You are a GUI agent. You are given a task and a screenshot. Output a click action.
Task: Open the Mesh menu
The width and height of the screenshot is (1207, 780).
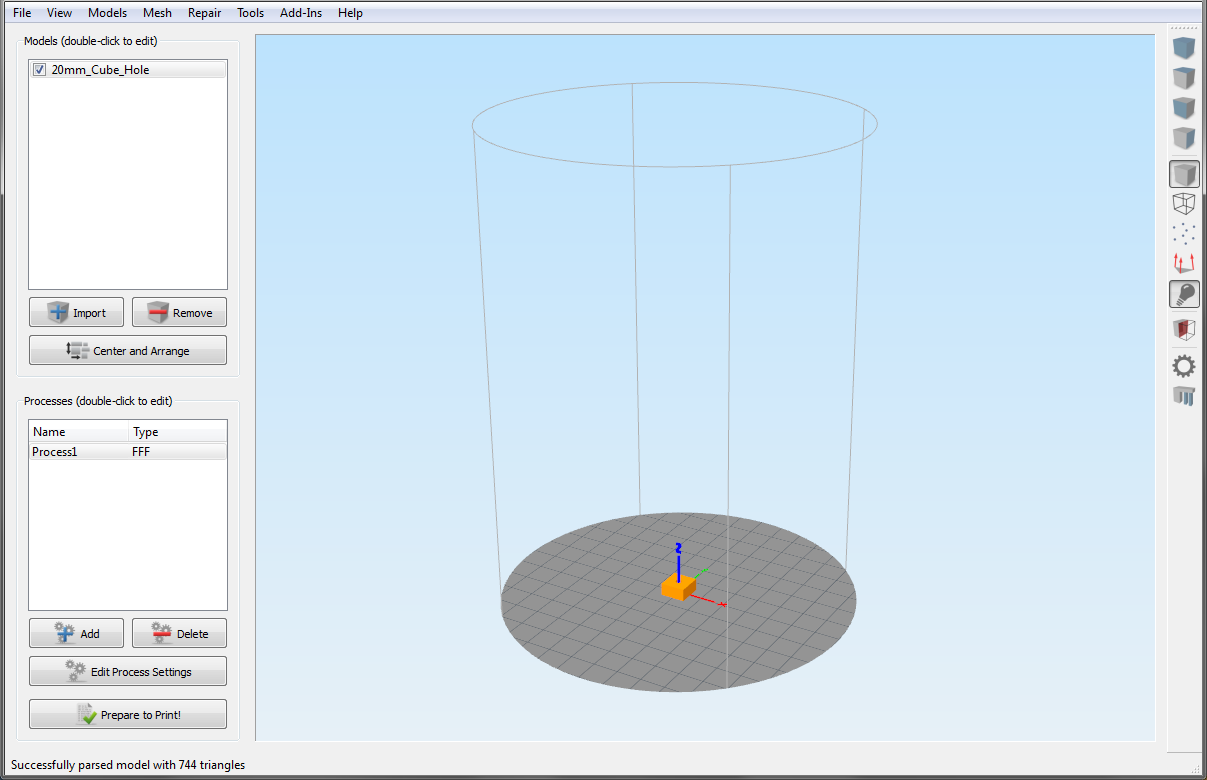tap(157, 13)
